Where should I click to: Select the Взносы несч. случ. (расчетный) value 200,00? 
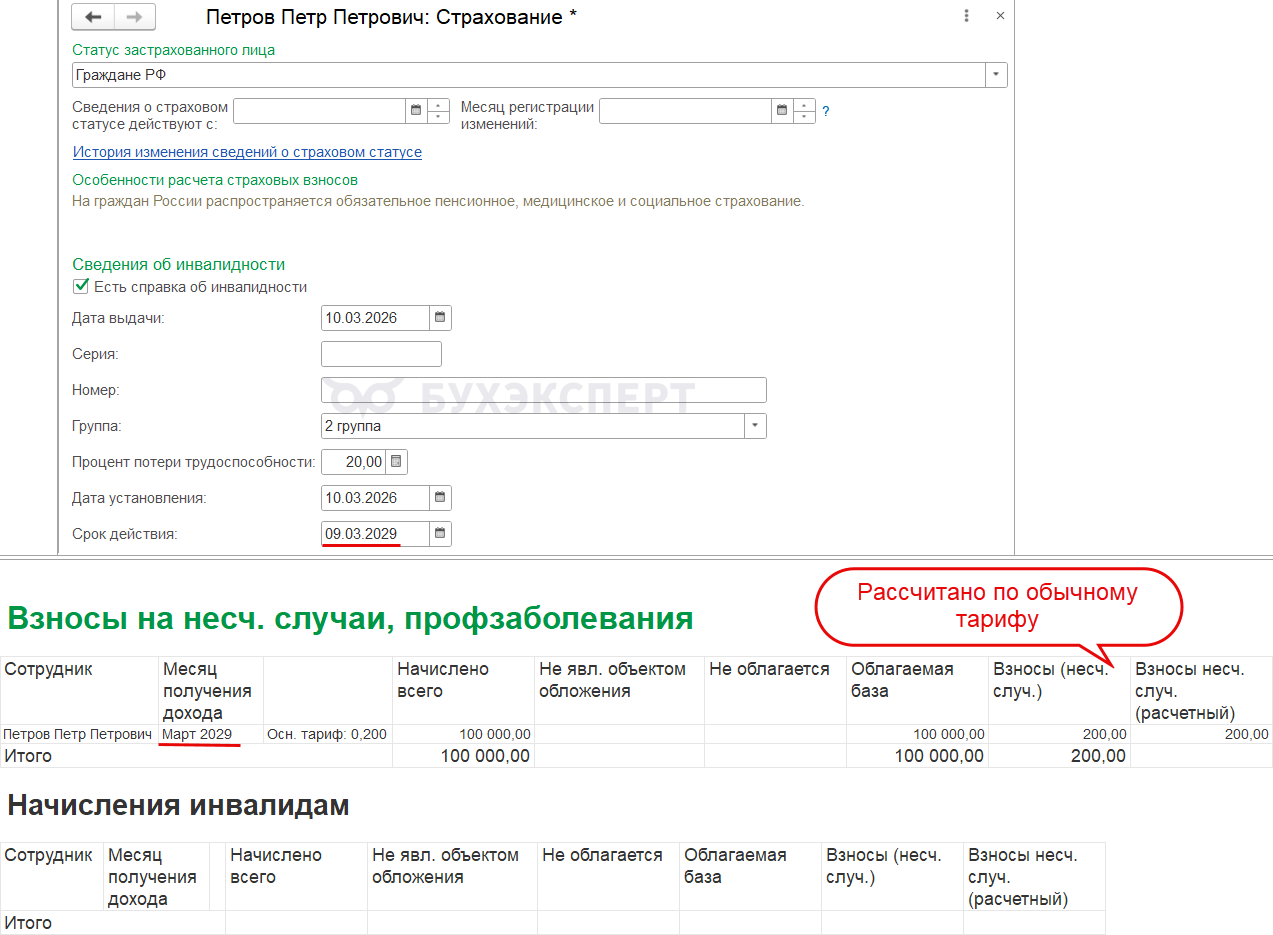tap(1201, 734)
